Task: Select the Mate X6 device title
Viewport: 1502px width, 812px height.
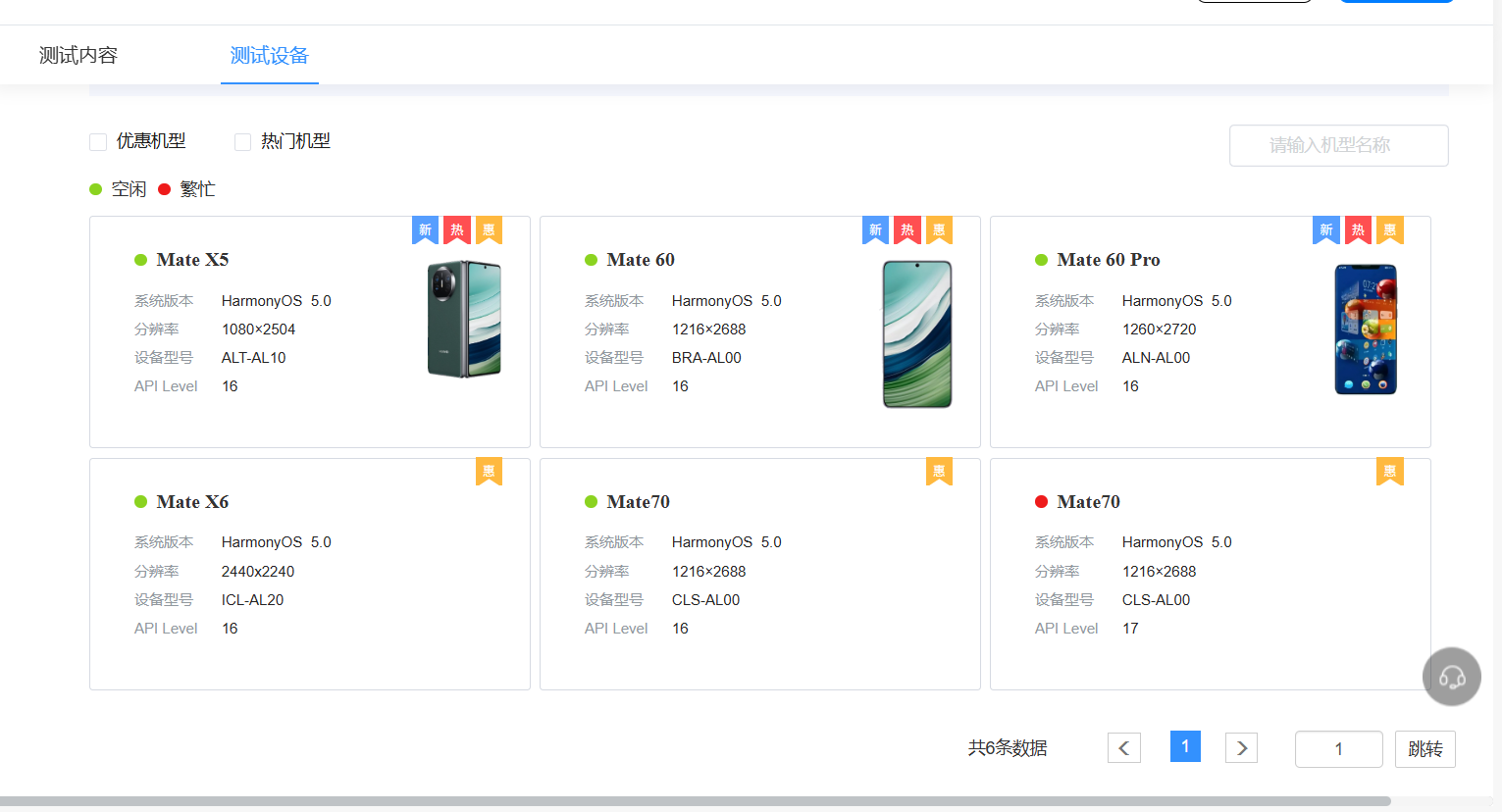Action: click(x=192, y=502)
